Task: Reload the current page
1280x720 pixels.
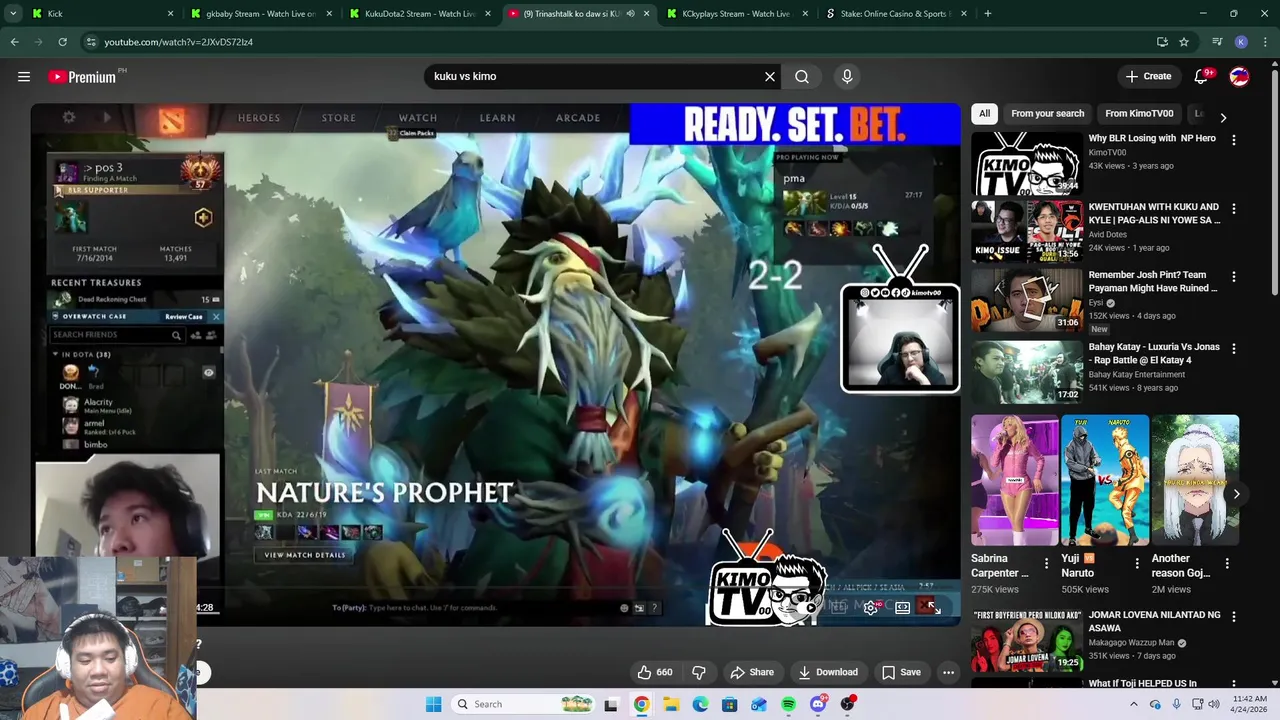Action: [62, 42]
